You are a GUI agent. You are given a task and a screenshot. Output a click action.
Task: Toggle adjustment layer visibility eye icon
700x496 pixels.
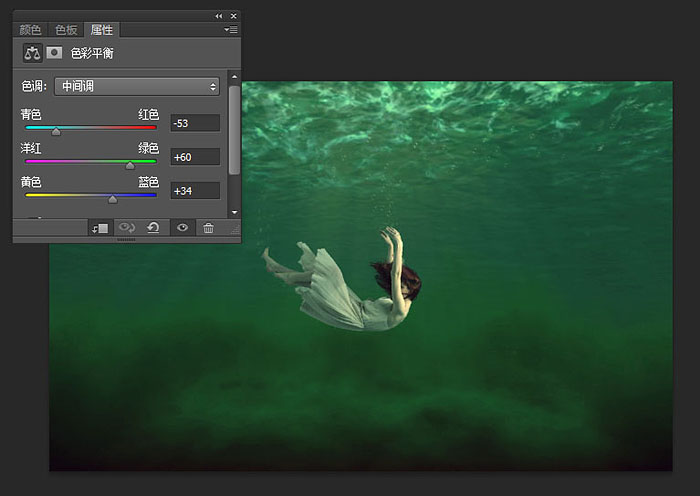click(182, 228)
